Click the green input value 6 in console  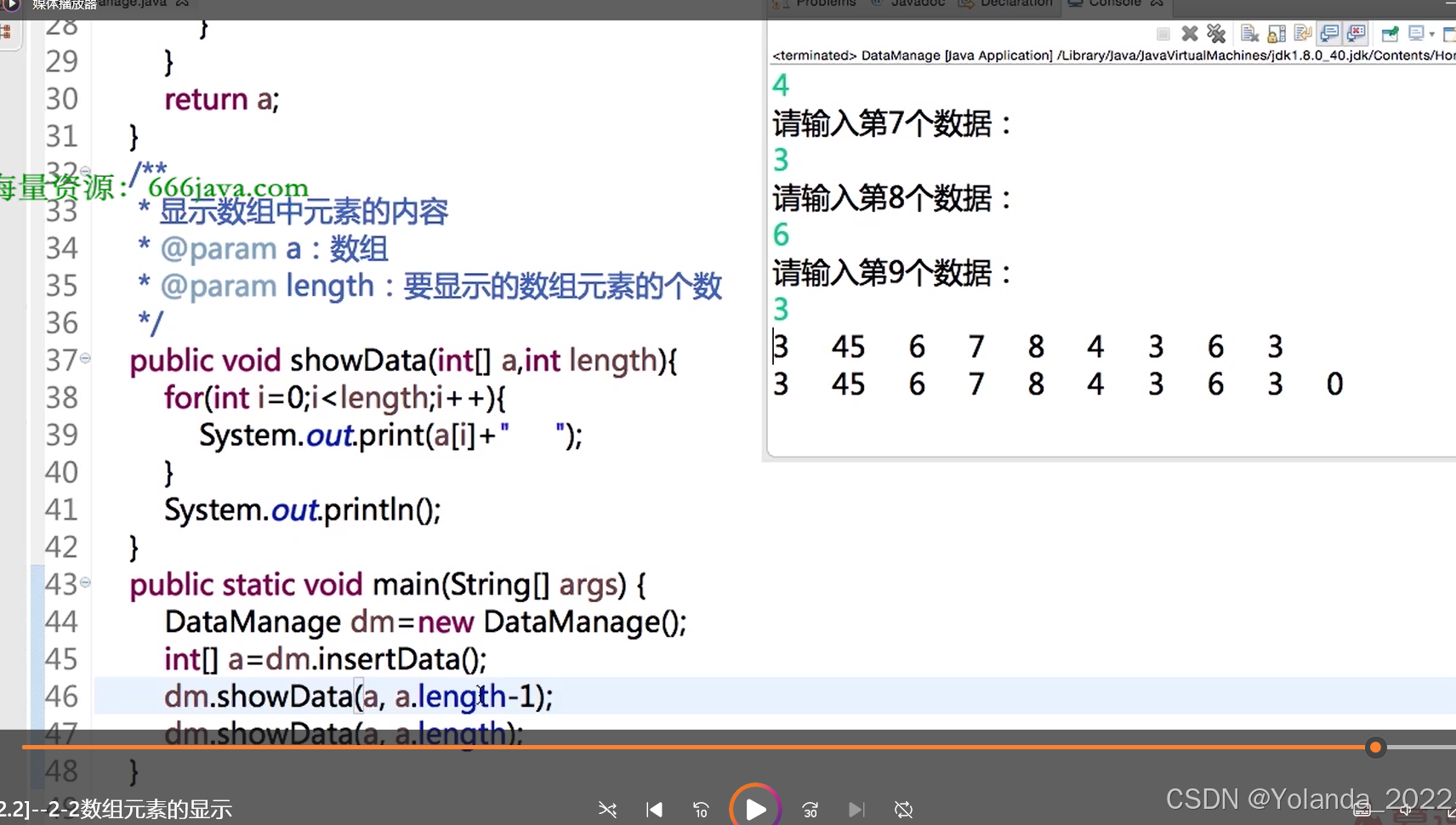[x=781, y=236]
